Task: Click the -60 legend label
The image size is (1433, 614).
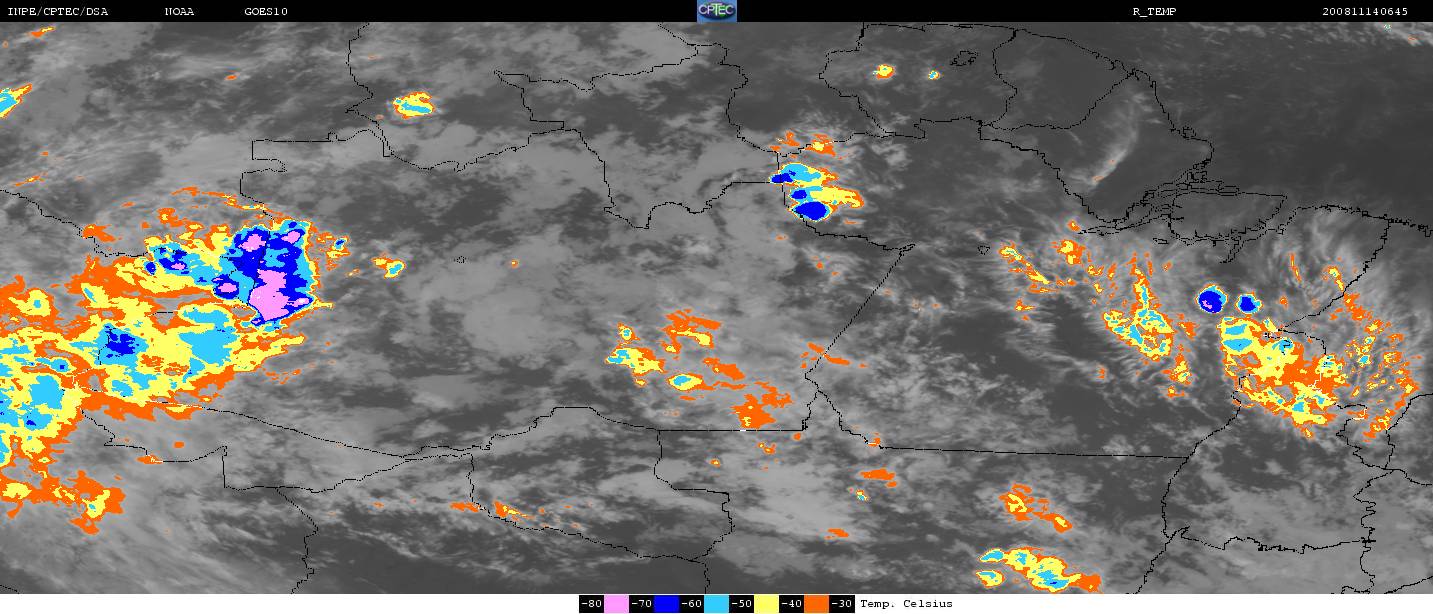Action: coord(691,604)
